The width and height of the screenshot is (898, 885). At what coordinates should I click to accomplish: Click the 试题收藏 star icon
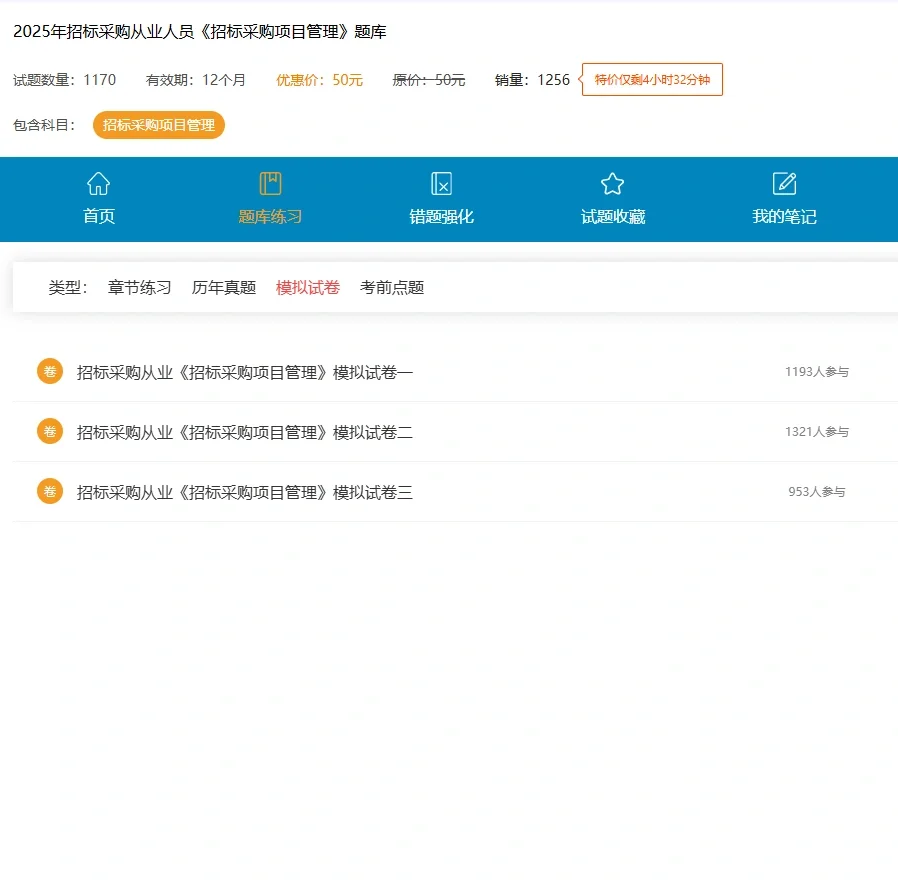(611, 183)
